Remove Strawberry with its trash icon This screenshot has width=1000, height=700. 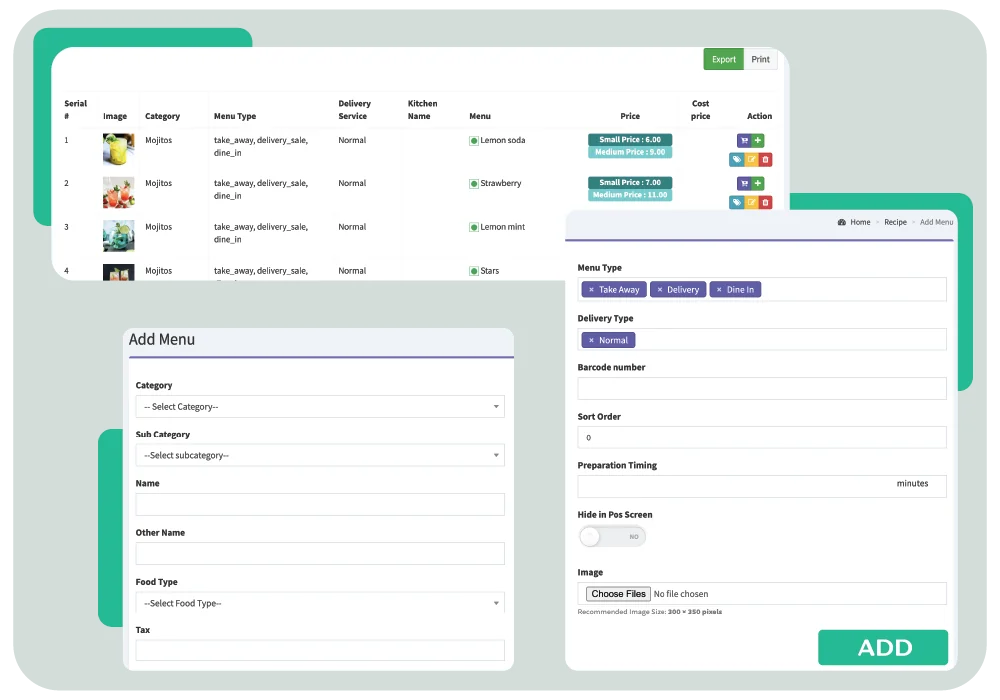pos(765,202)
